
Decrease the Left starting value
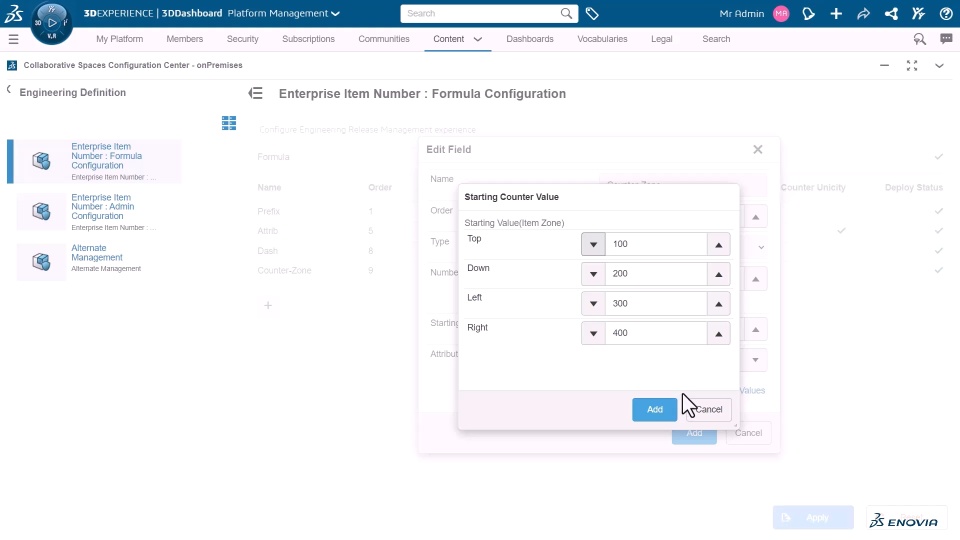[593, 304]
